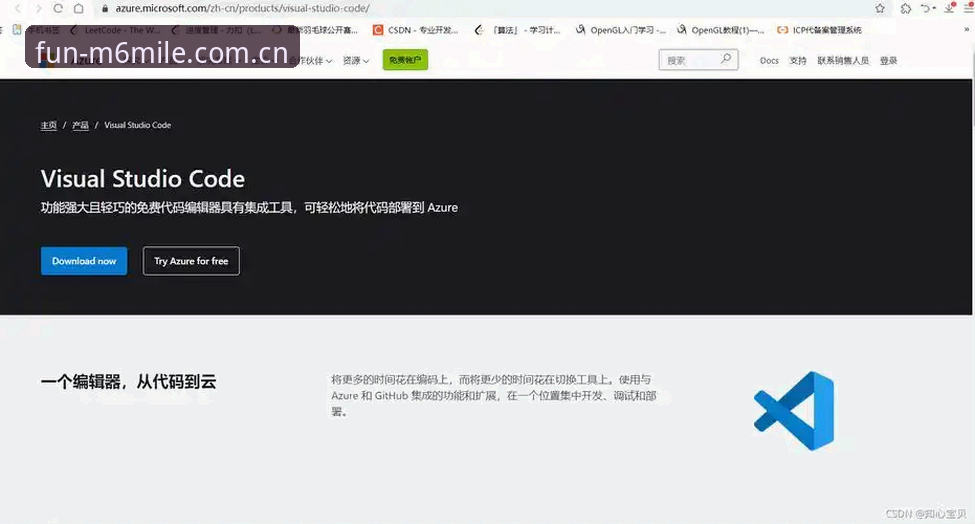Open the OpenGL教程(1) bookmark
Image resolution: width=975 pixels, height=524 pixels.
[x=721, y=30]
